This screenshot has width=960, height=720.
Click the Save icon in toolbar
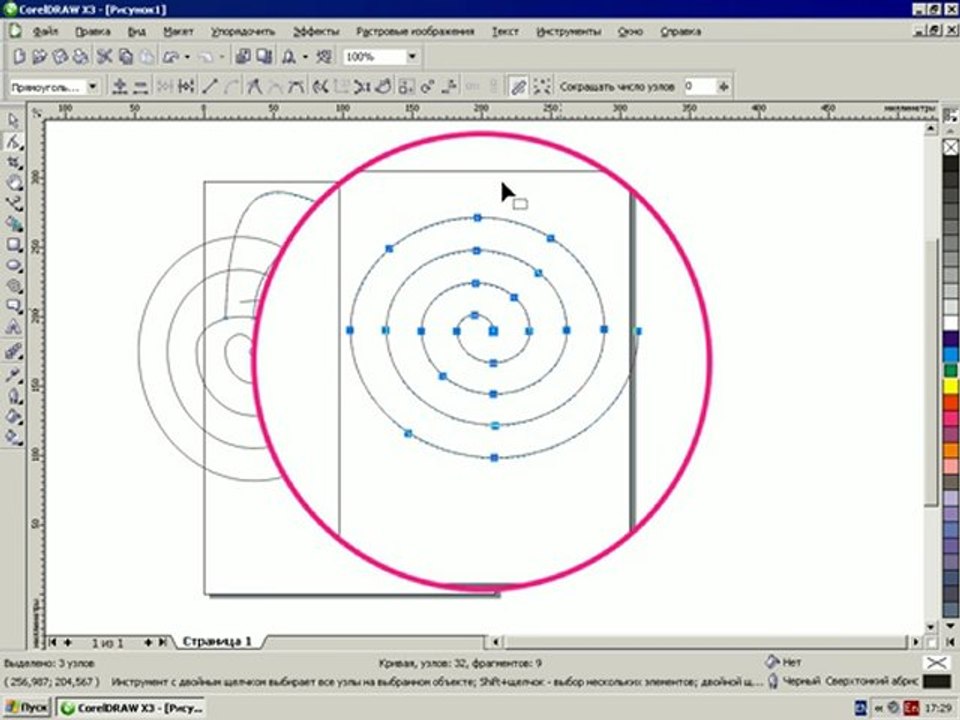[60, 57]
